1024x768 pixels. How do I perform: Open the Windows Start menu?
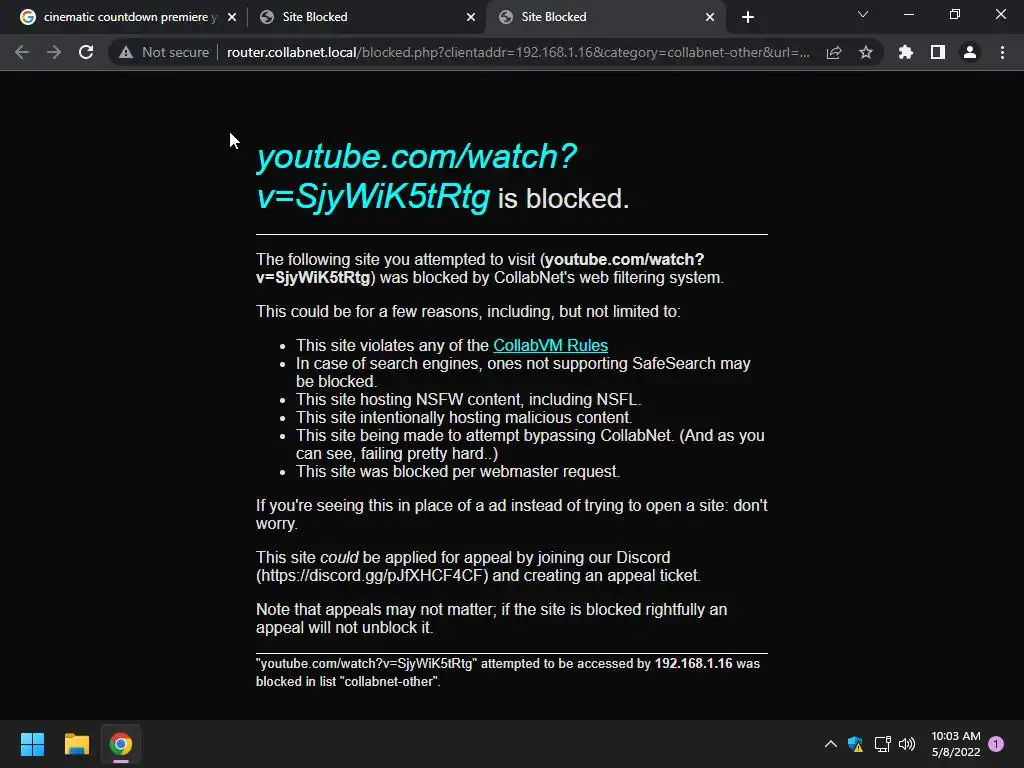click(32, 744)
